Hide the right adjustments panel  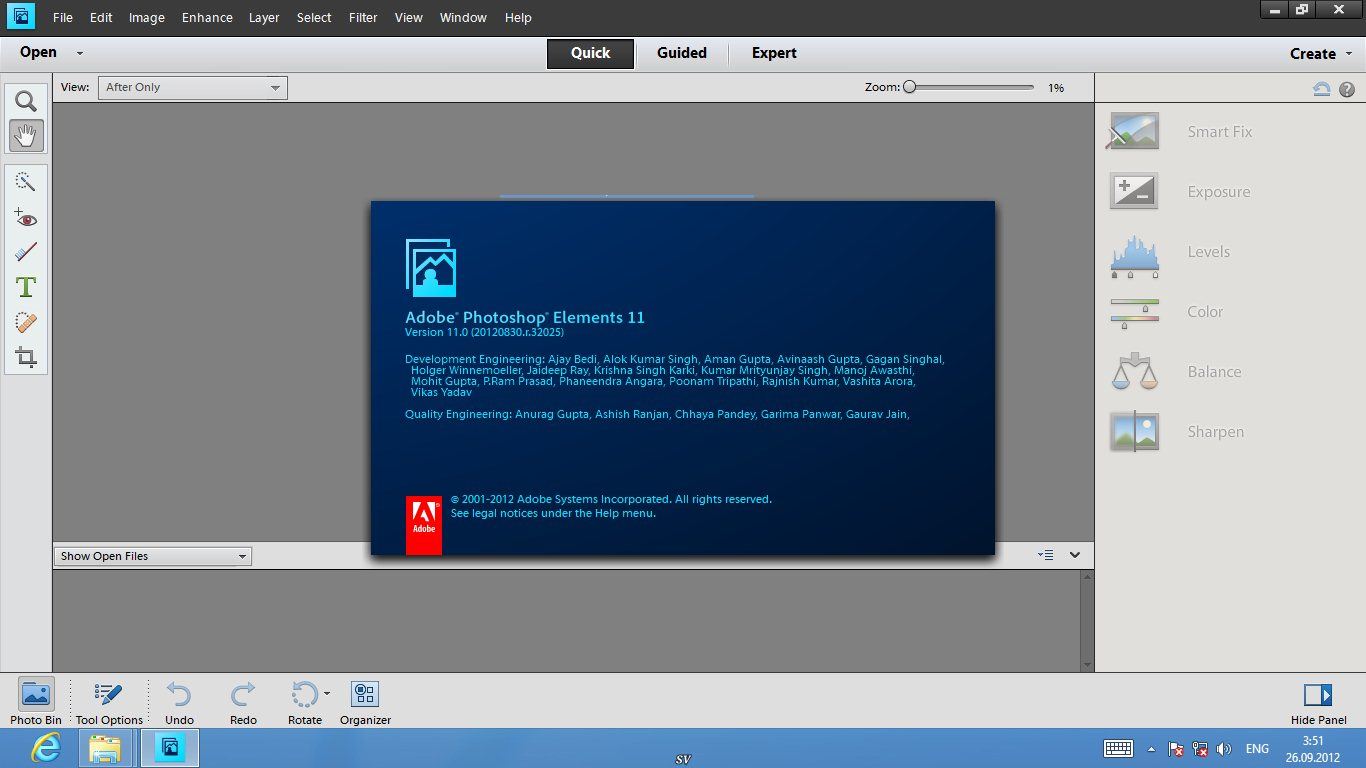1318,702
